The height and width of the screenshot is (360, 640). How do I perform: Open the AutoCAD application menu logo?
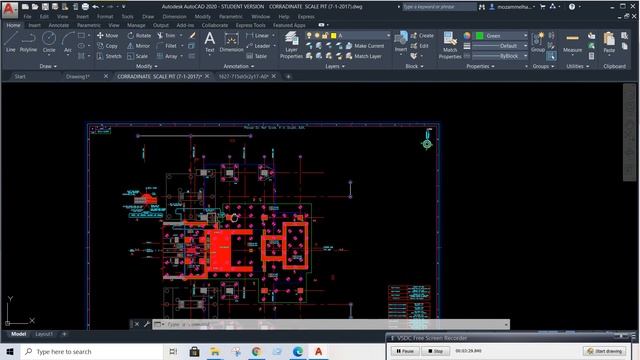(x=9, y=9)
